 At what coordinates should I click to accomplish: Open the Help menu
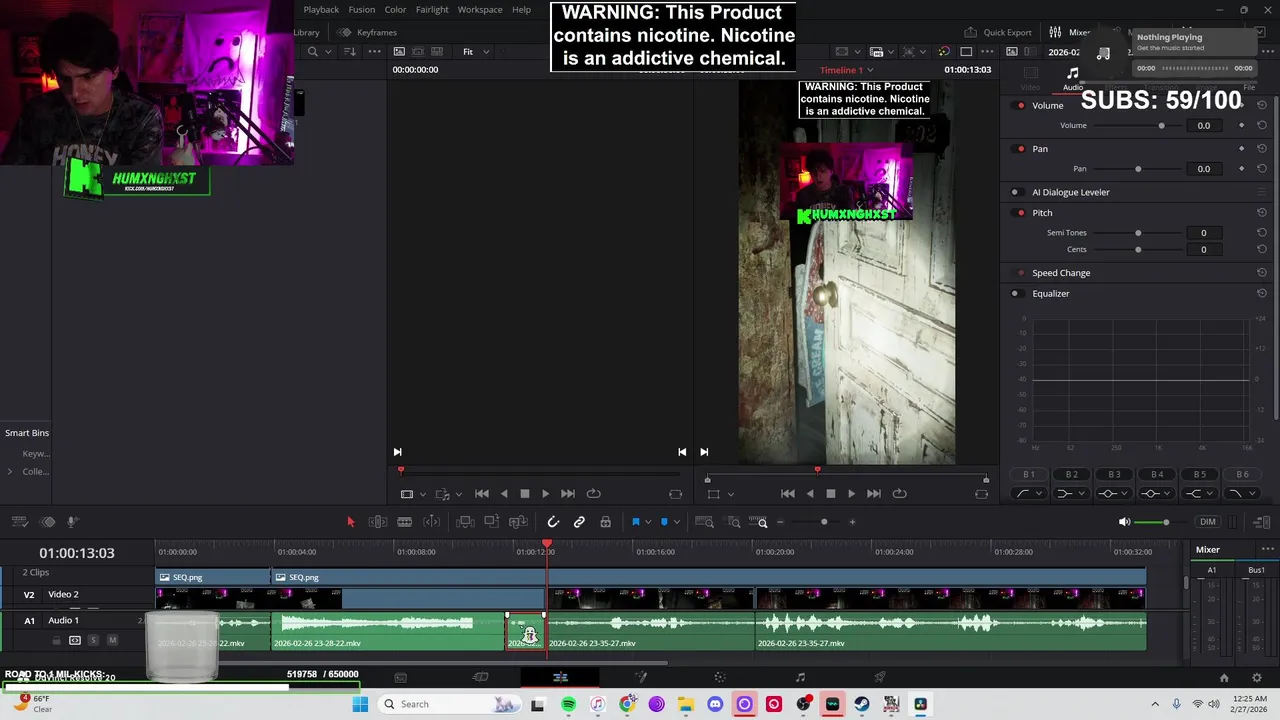522,10
